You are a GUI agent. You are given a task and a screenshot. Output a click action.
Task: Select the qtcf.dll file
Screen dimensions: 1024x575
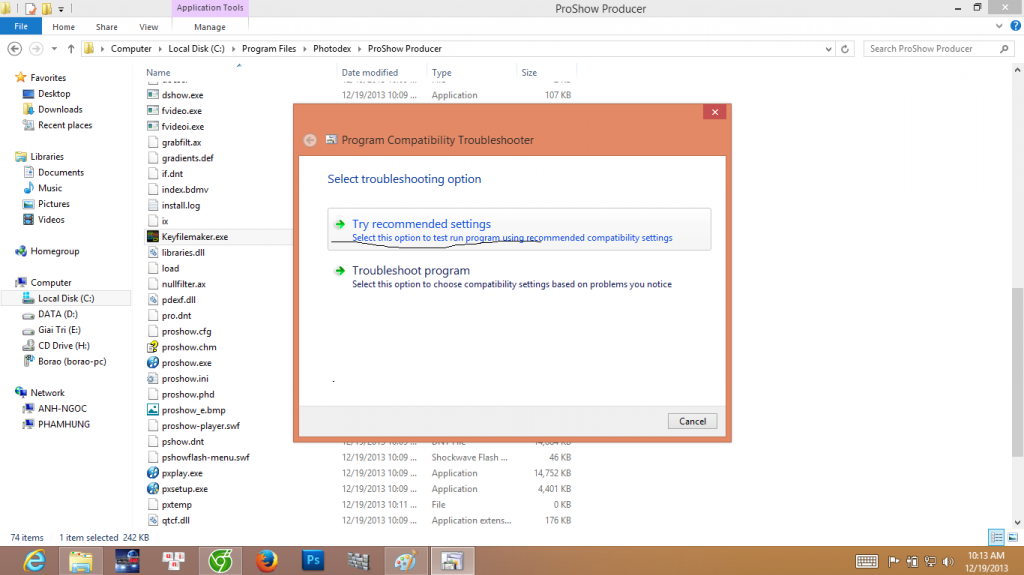(176, 520)
